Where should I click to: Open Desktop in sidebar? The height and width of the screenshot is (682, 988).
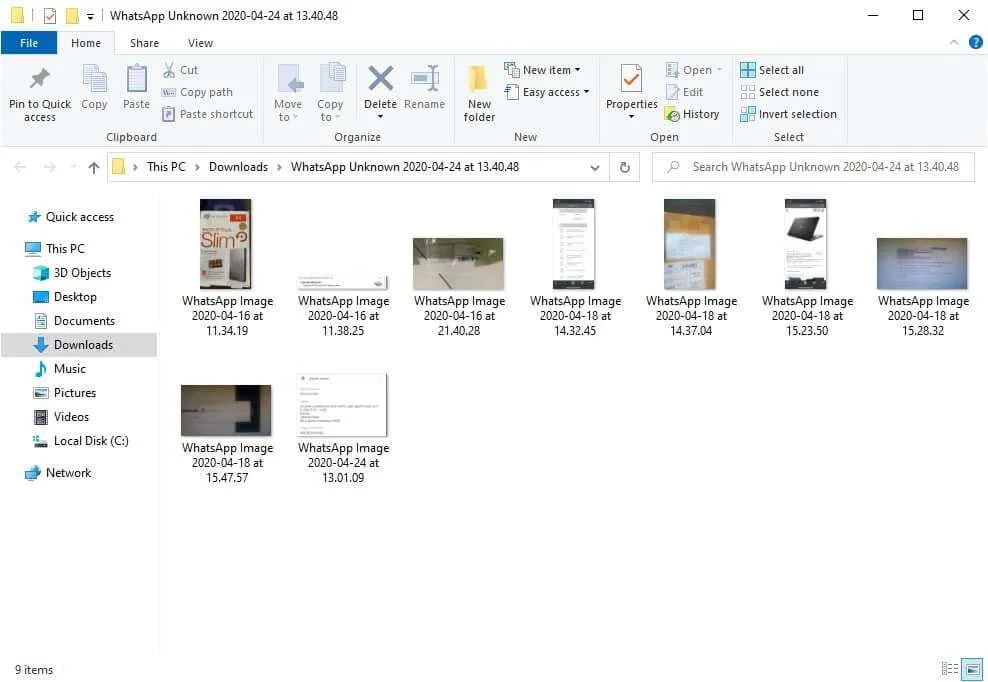64,297
